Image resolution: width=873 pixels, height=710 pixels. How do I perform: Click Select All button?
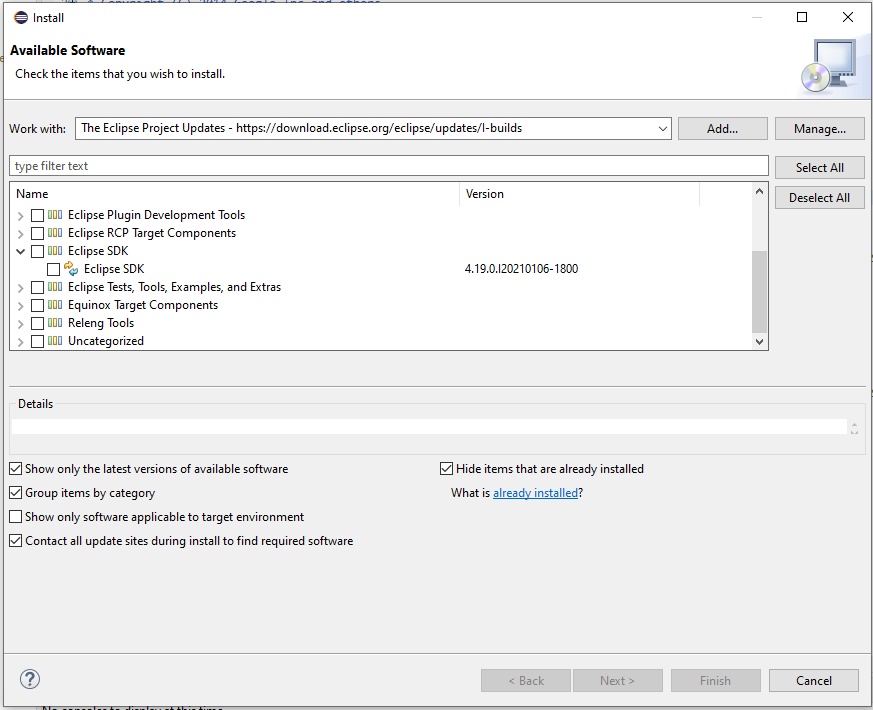[820, 168]
